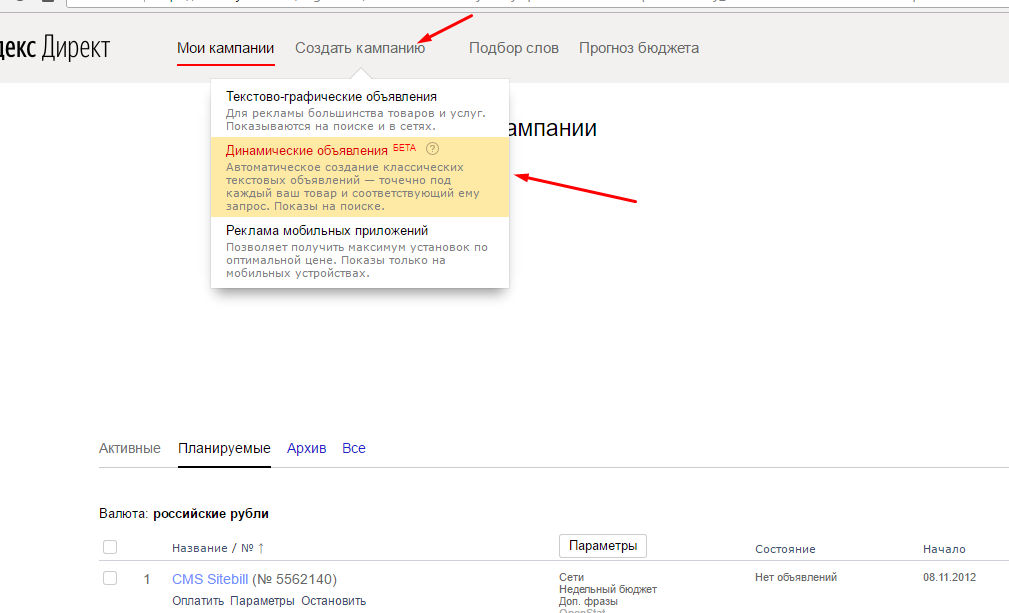
Task: Click the Параметры button in table header
Action: click(602, 545)
